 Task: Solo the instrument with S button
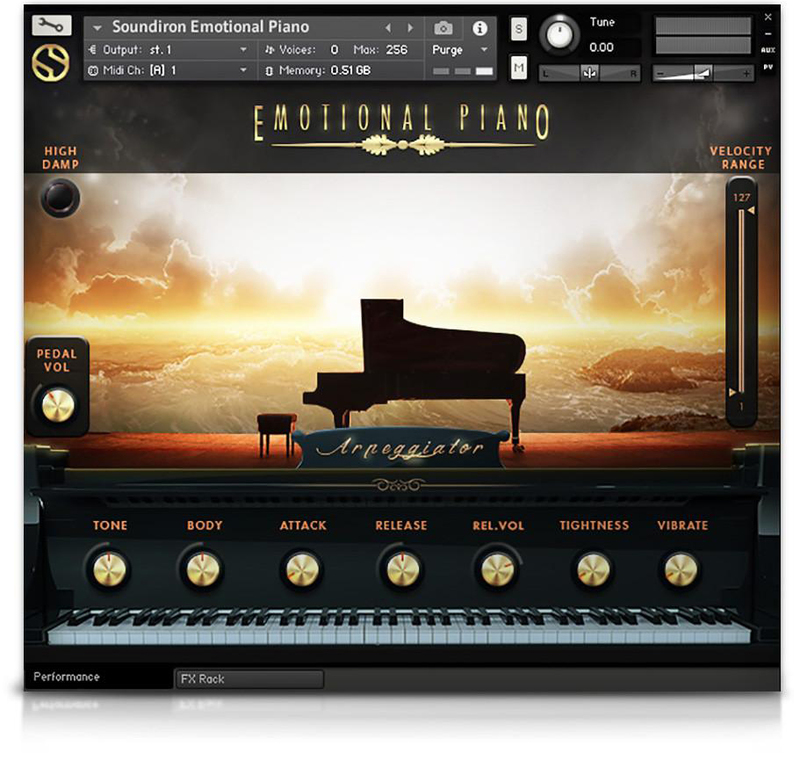point(518,29)
